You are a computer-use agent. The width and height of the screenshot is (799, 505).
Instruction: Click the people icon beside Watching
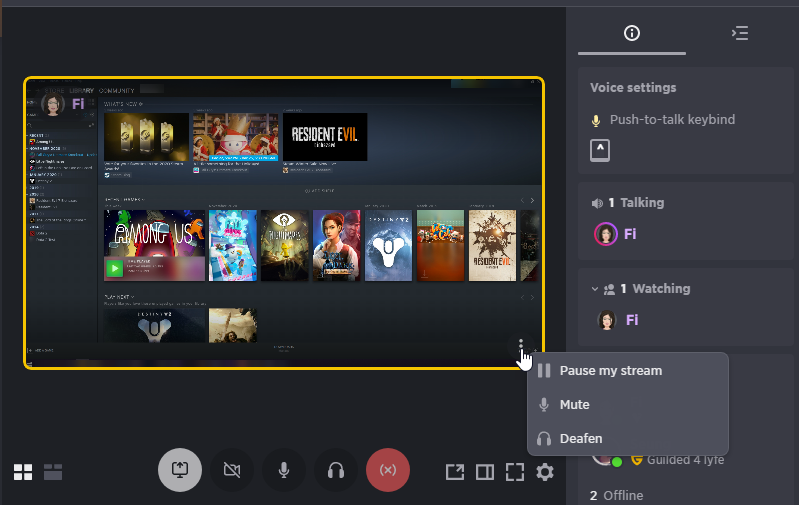[x=609, y=289]
